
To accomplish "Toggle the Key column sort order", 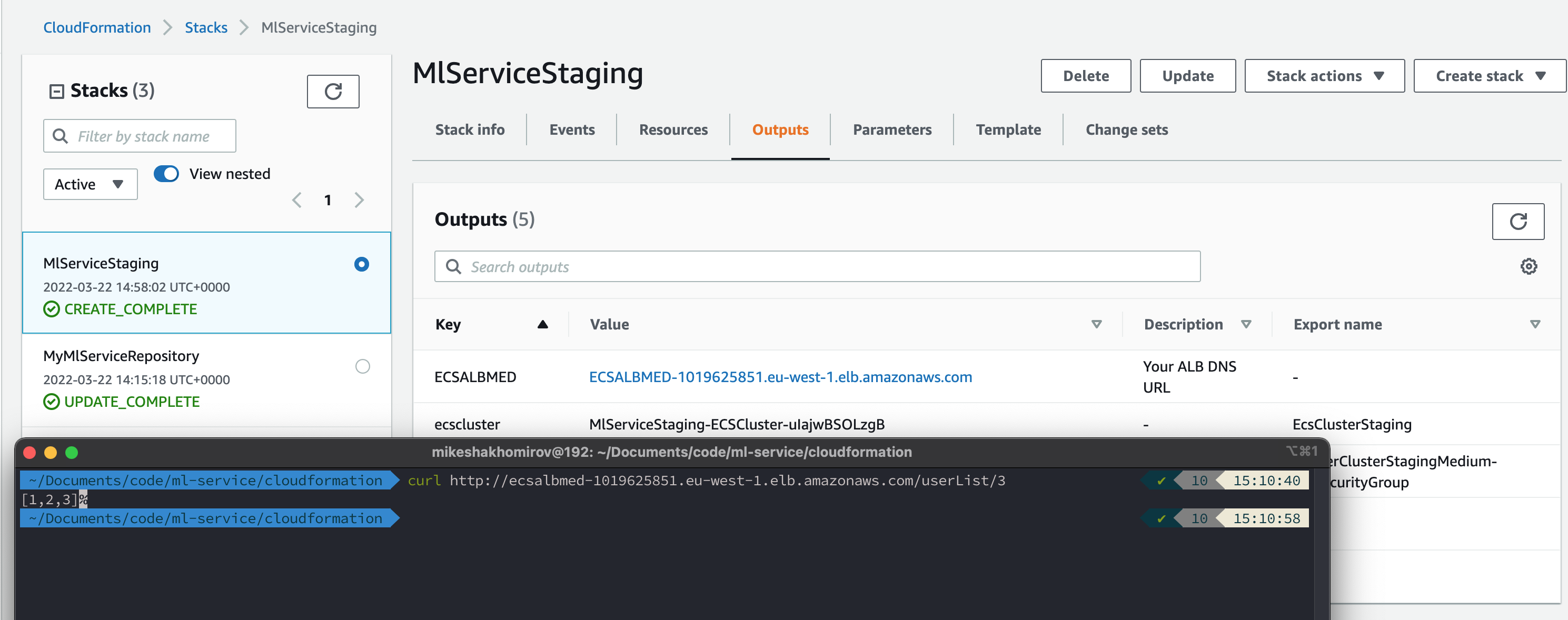I will (x=542, y=324).
